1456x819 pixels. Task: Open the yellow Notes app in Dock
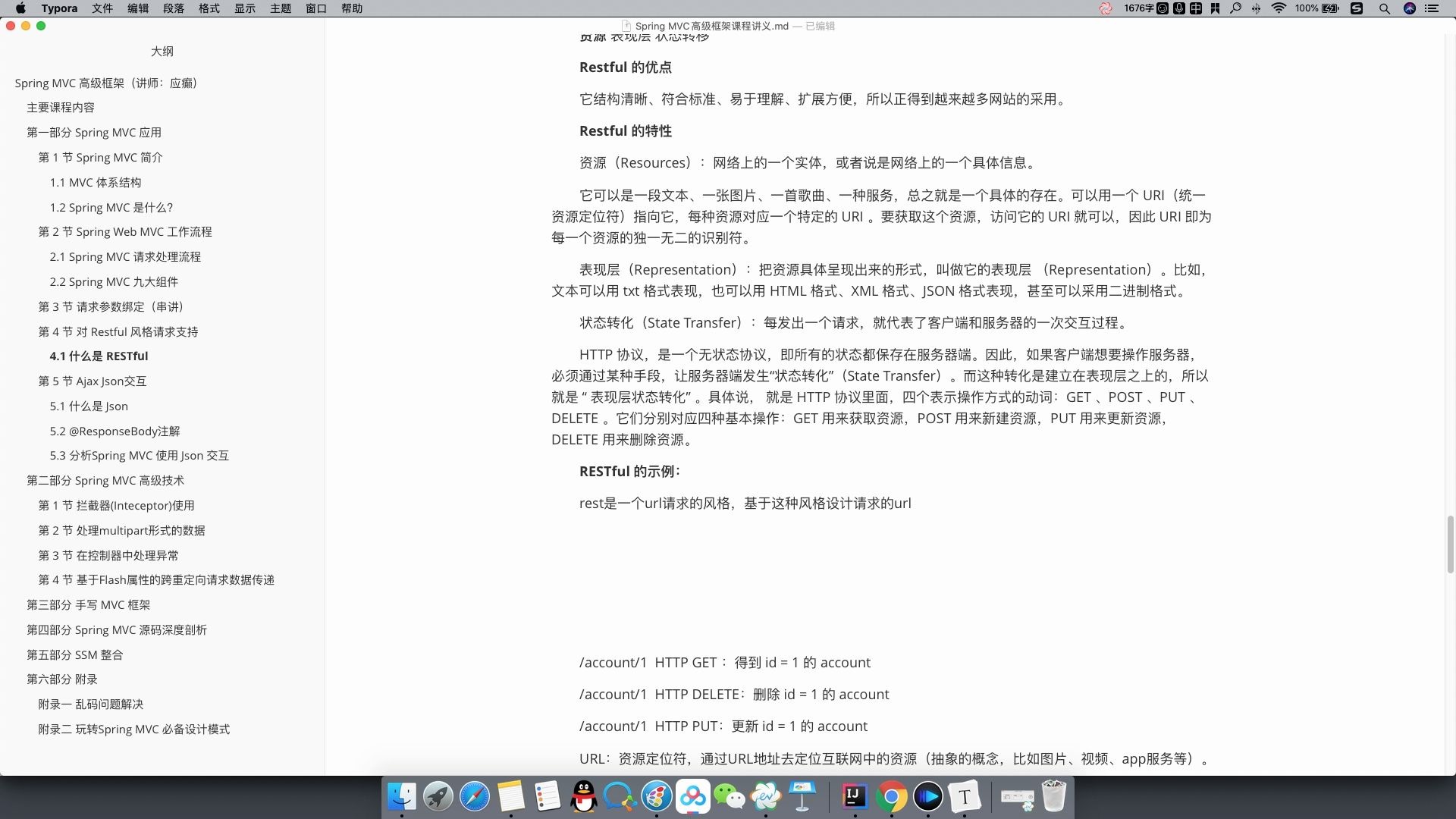[511, 797]
